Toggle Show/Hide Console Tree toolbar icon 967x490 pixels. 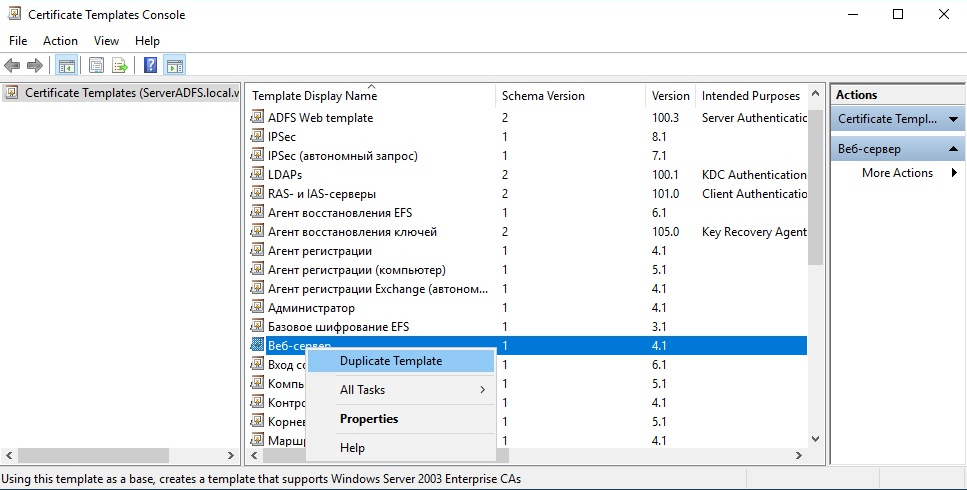(66, 66)
